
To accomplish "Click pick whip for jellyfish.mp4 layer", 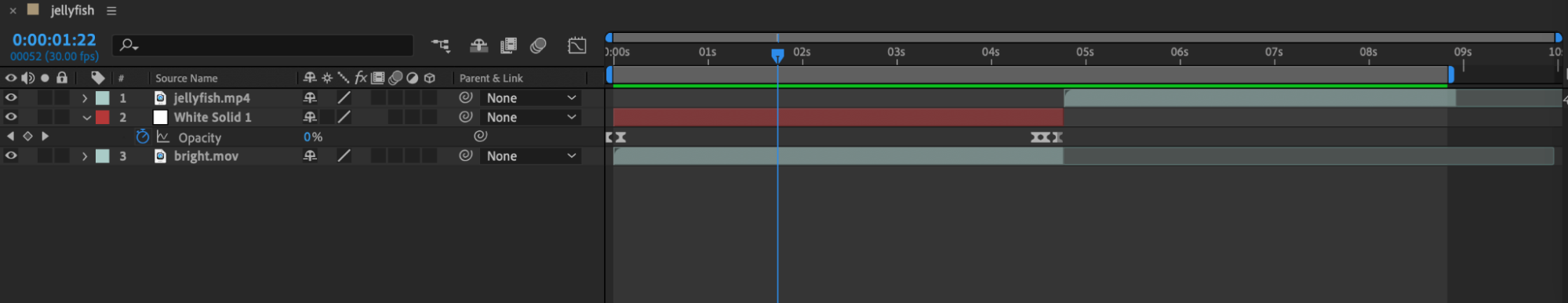I will pos(466,97).
